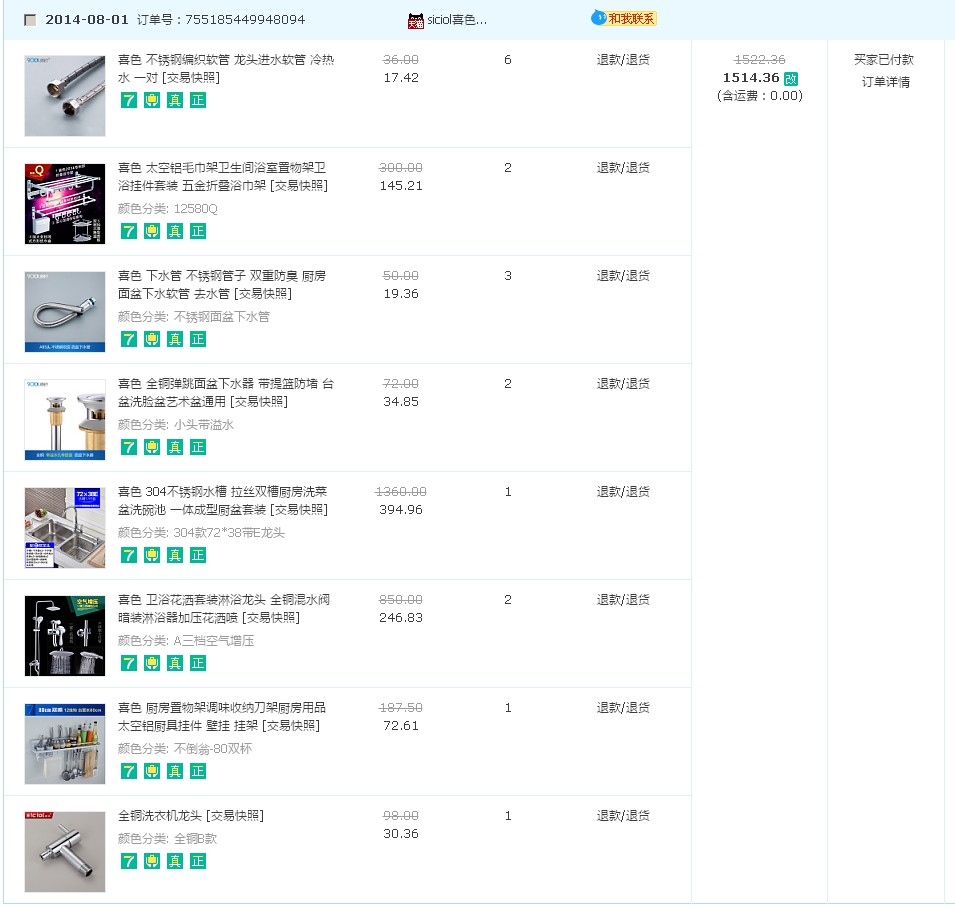The image size is (955, 909).
Task: Open the towel rack product thumbnail
Action: (x=65, y=203)
